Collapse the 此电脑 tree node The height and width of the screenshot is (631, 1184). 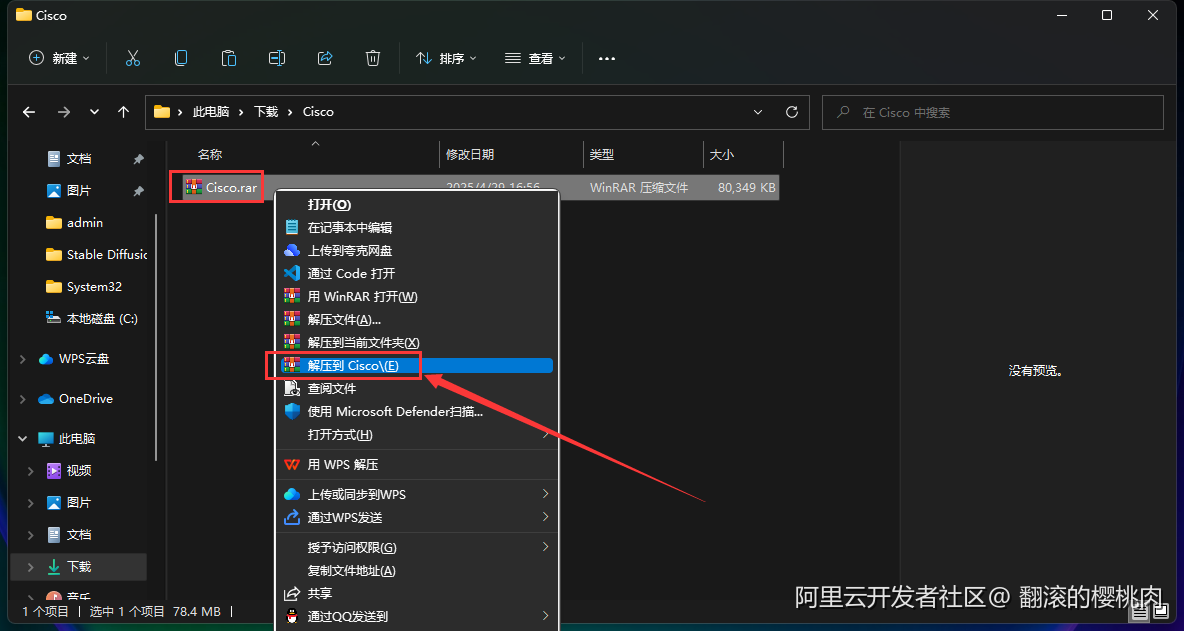[23, 439]
